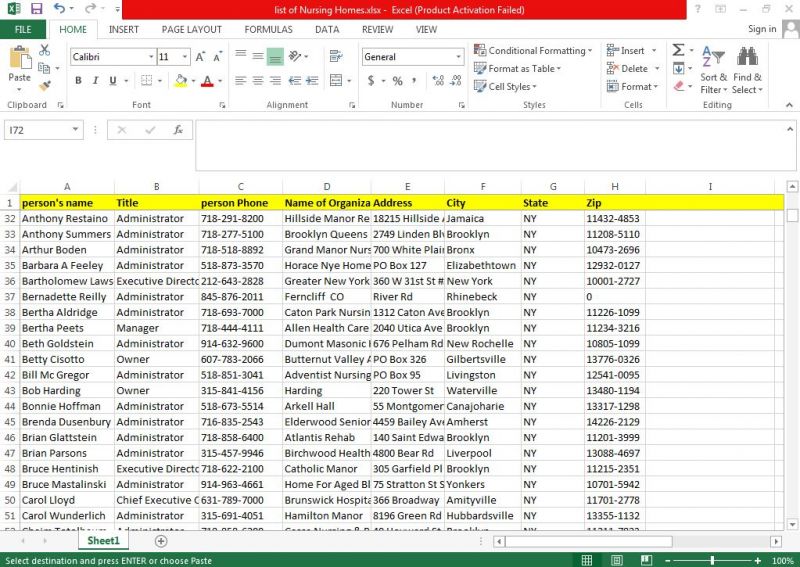
Task: Click Decrease Decimal icon
Action: click(456, 80)
